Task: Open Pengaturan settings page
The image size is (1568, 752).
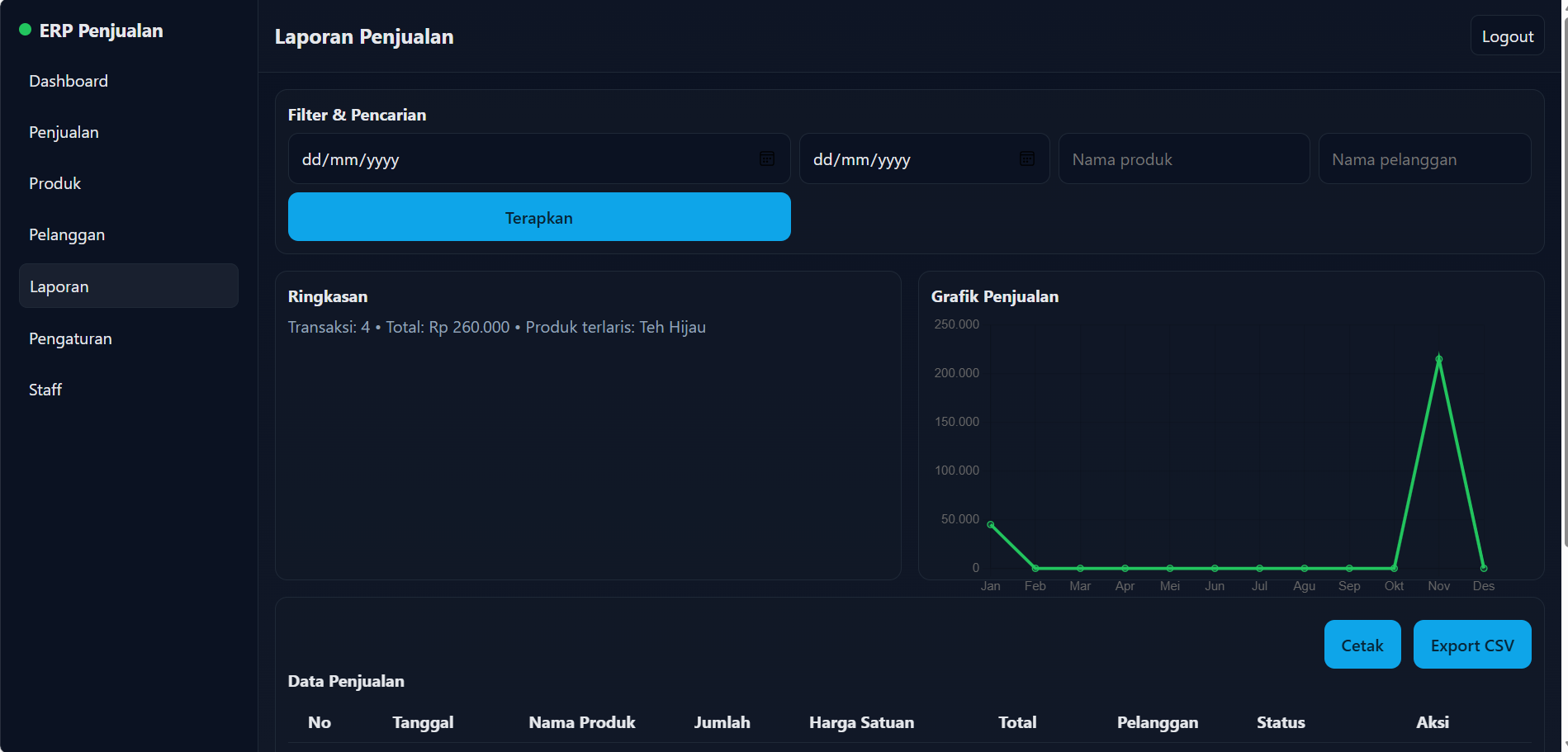Action: coord(70,338)
